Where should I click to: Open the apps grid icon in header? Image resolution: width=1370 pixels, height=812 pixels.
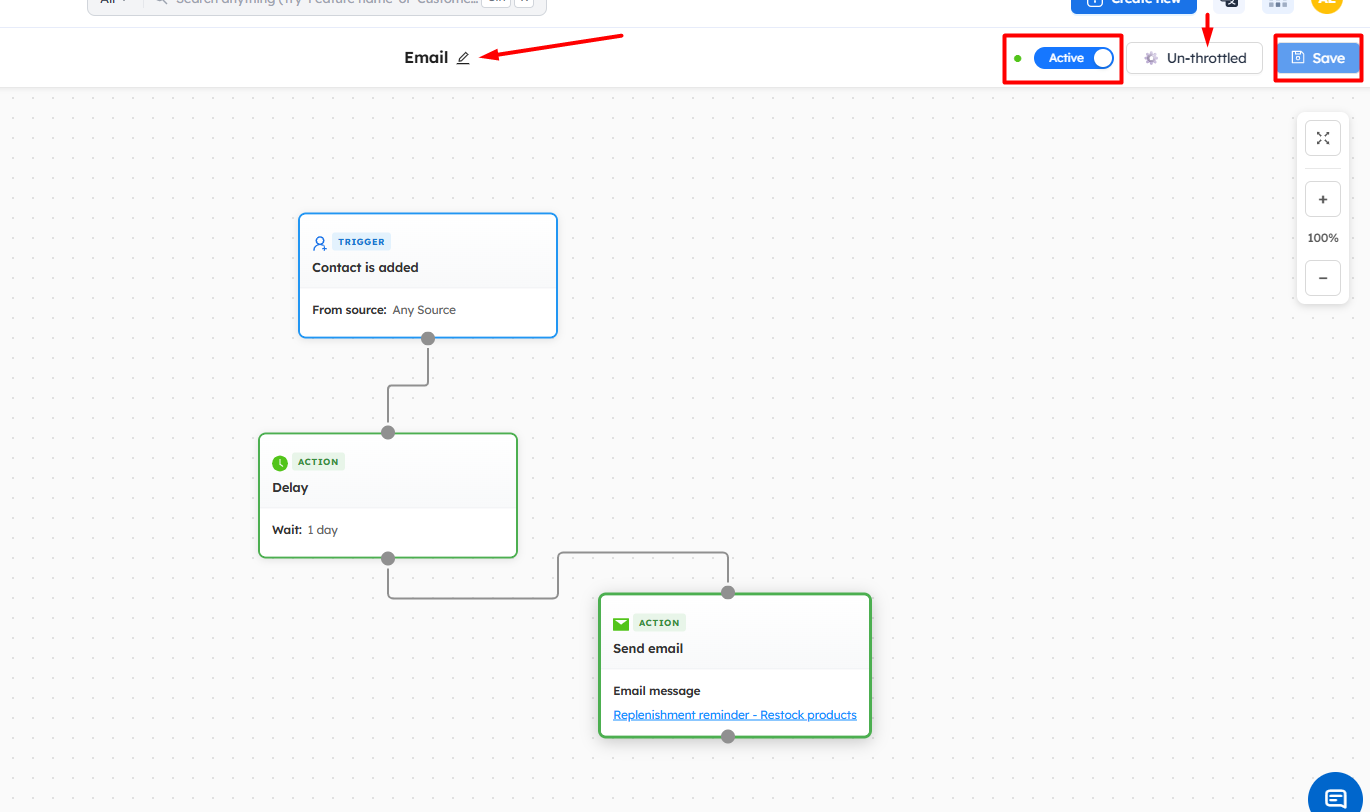[x=1277, y=4]
